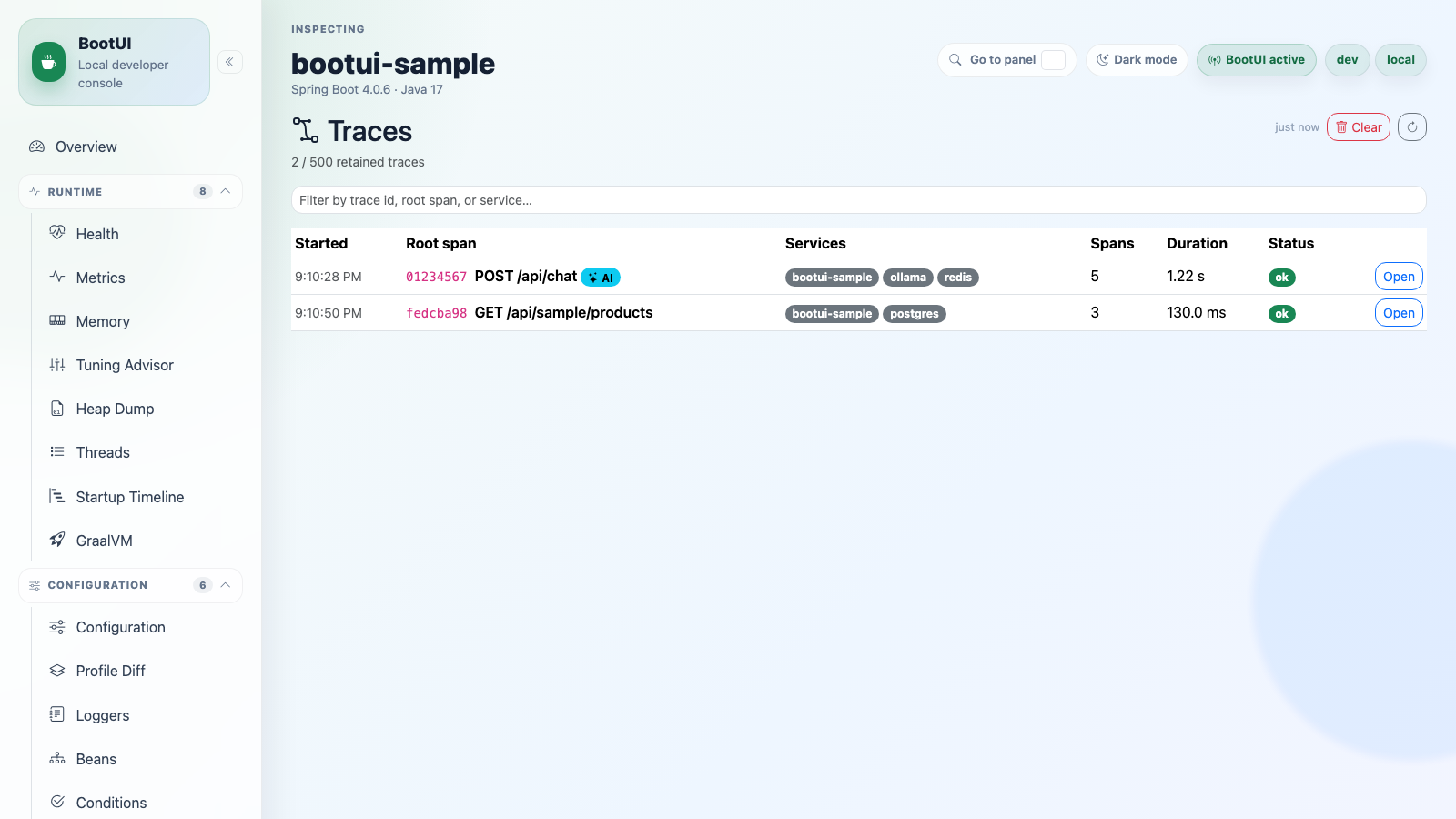Click the CONFIGURATION count badge 6
This screenshot has width=1456, height=819.
[x=202, y=584]
